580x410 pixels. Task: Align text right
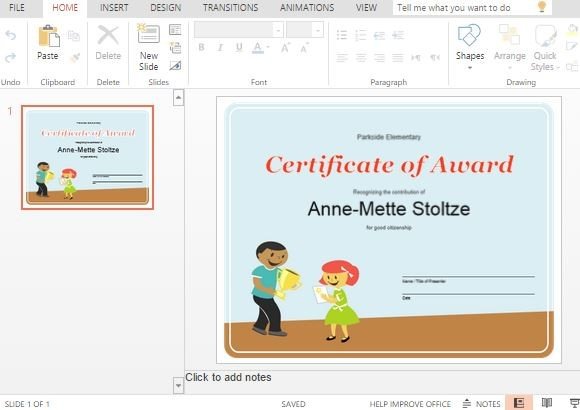379,58
